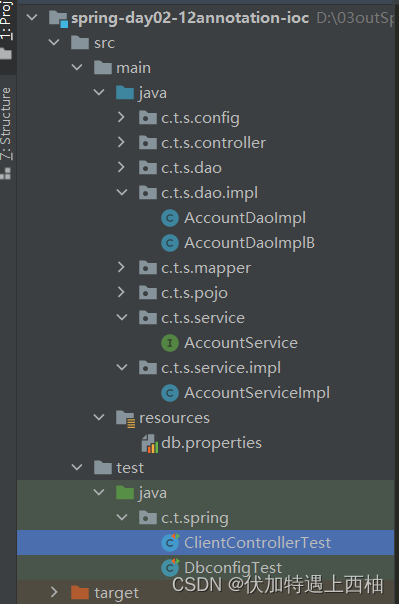Collapse the c.t.s.service package chevron
This screenshot has height=604, width=399.
point(122,317)
